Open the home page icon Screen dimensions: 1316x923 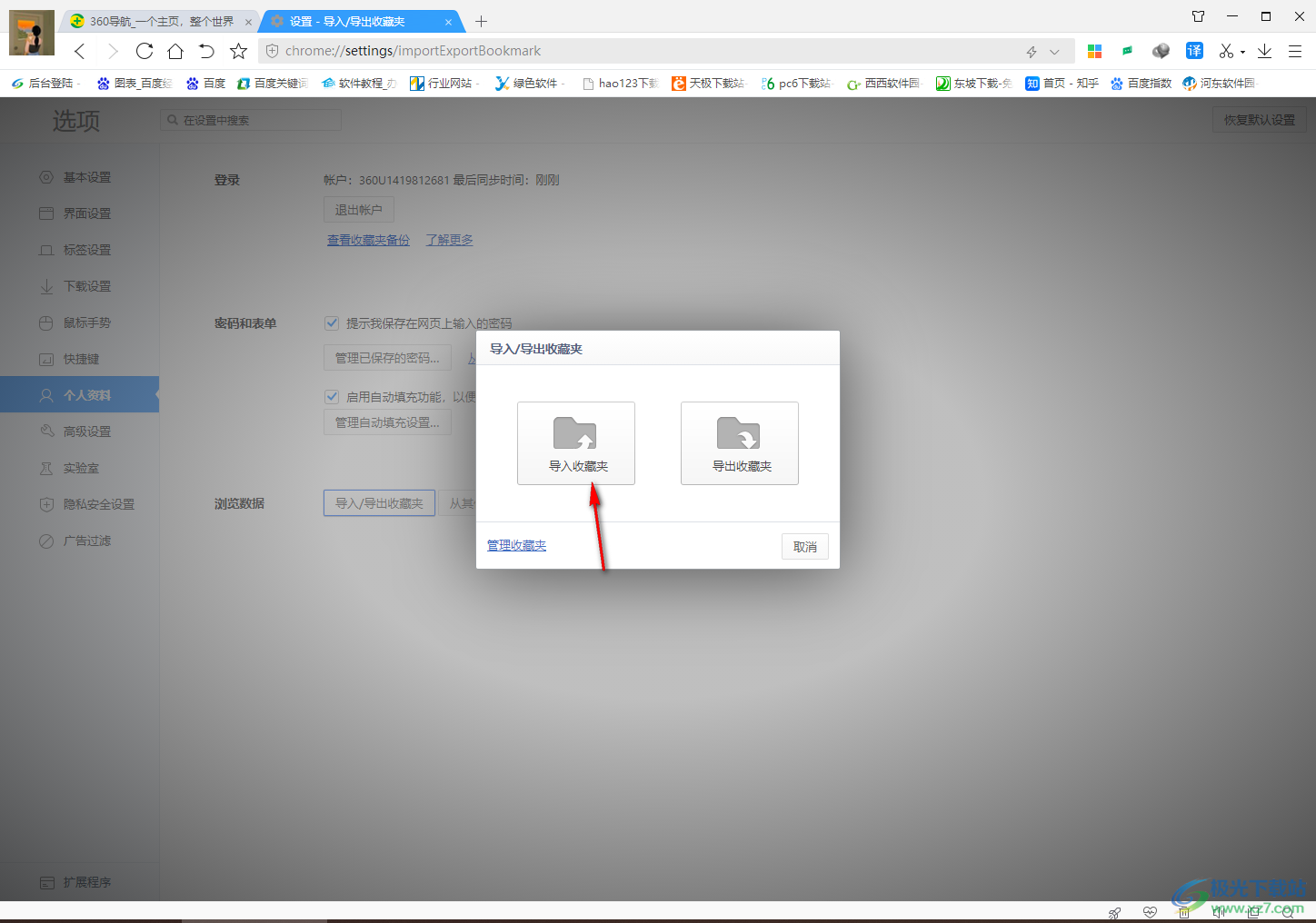[175, 51]
